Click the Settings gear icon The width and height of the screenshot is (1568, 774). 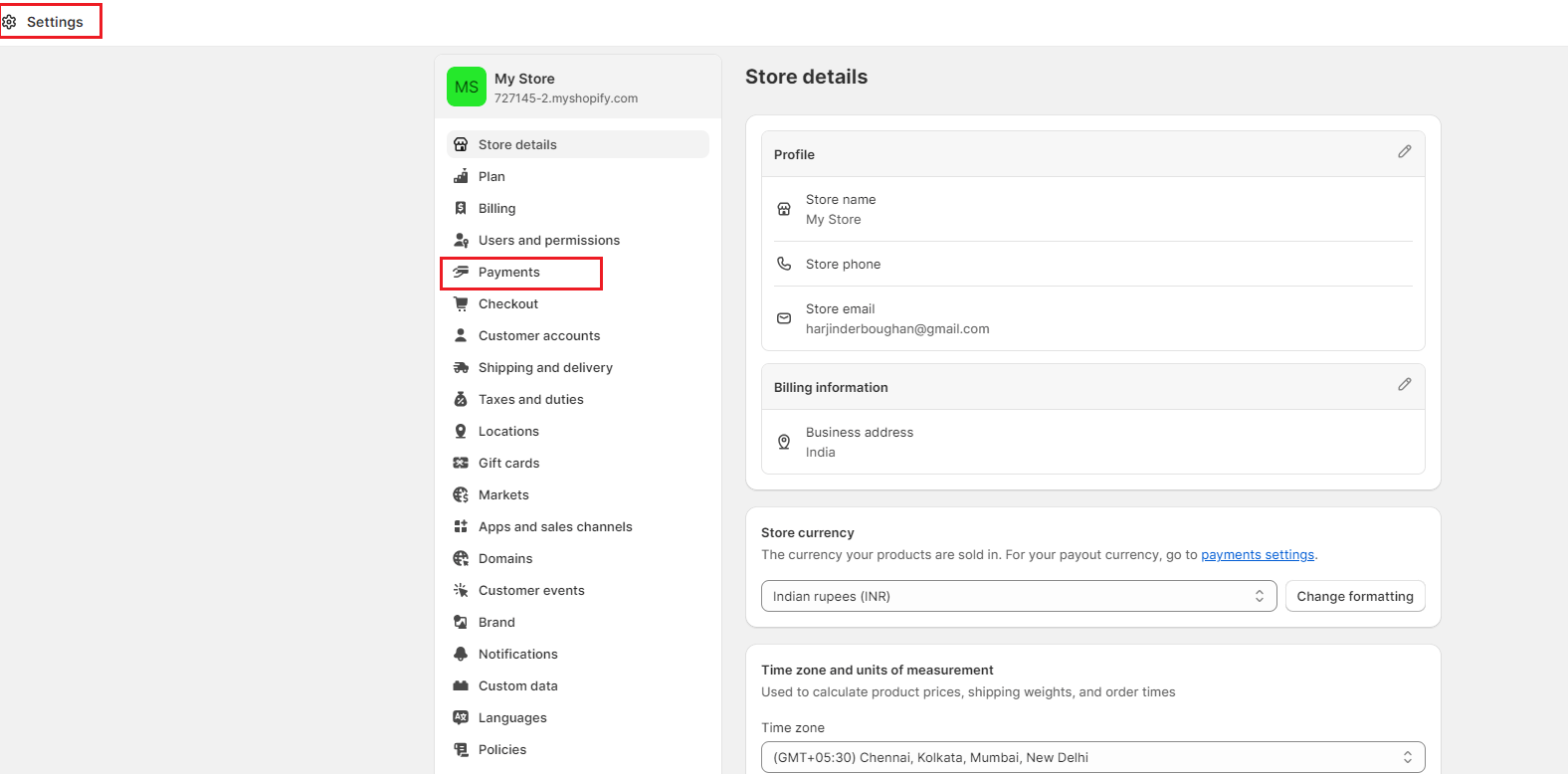9,22
